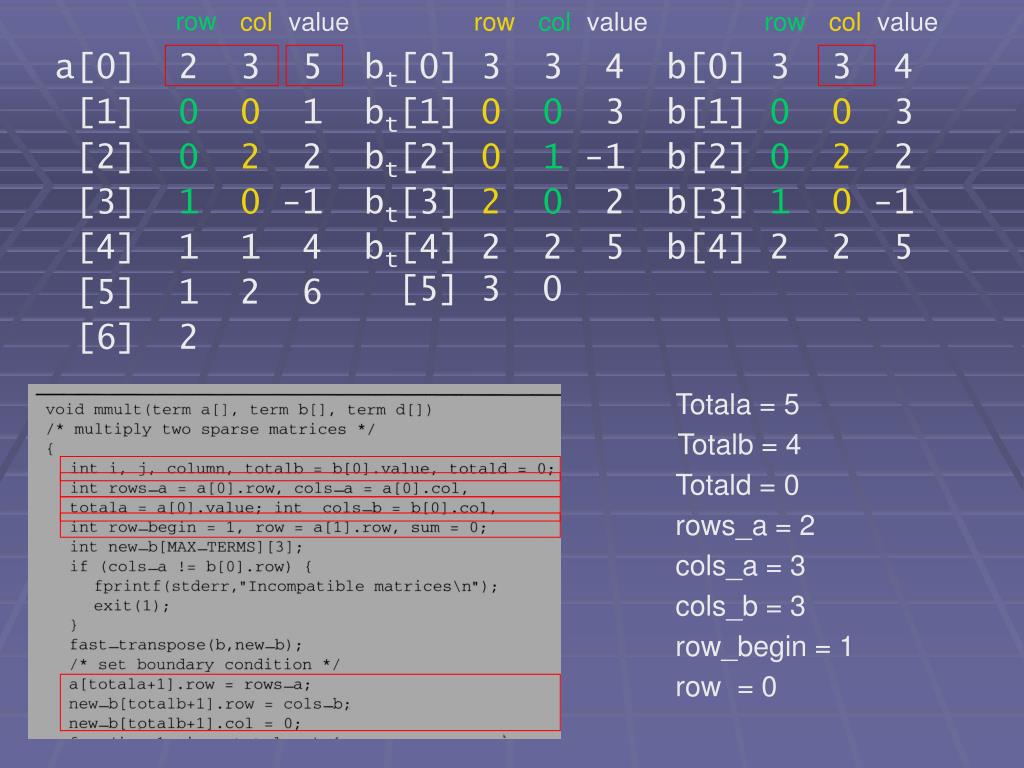Select the 'if (cols_a != b[0].row)' line

click(x=191, y=567)
